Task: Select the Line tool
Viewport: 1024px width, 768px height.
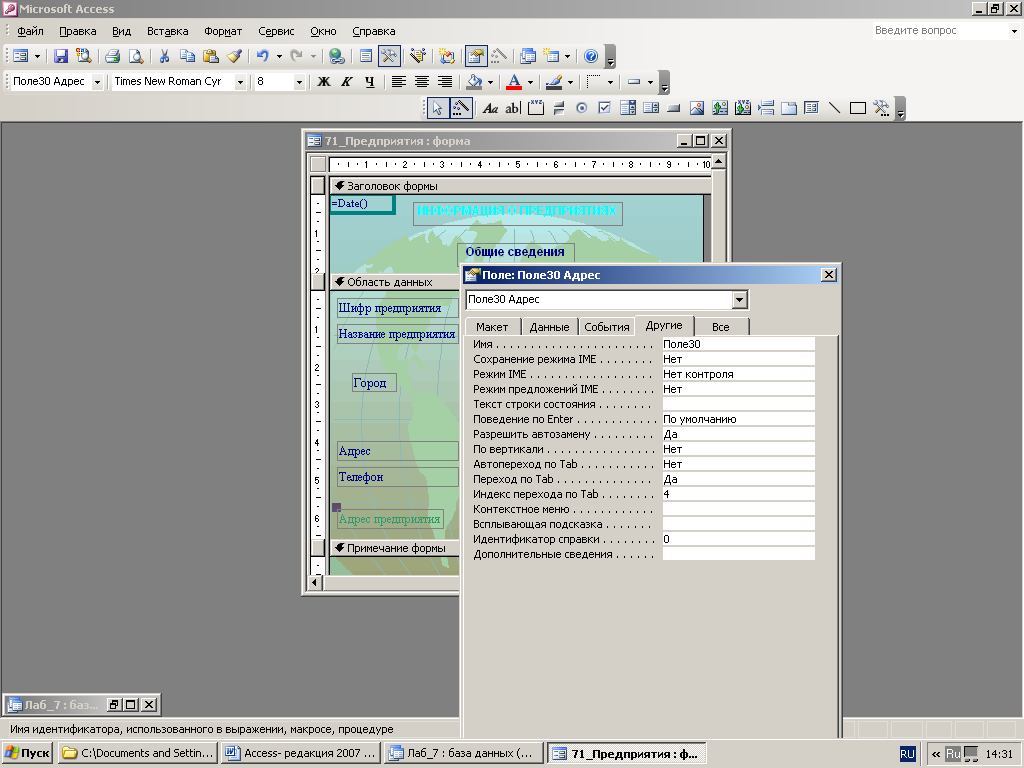Action: pos(835,108)
